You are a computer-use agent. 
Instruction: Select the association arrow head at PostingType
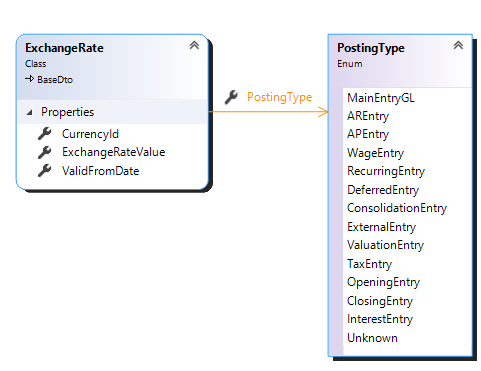click(323, 112)
